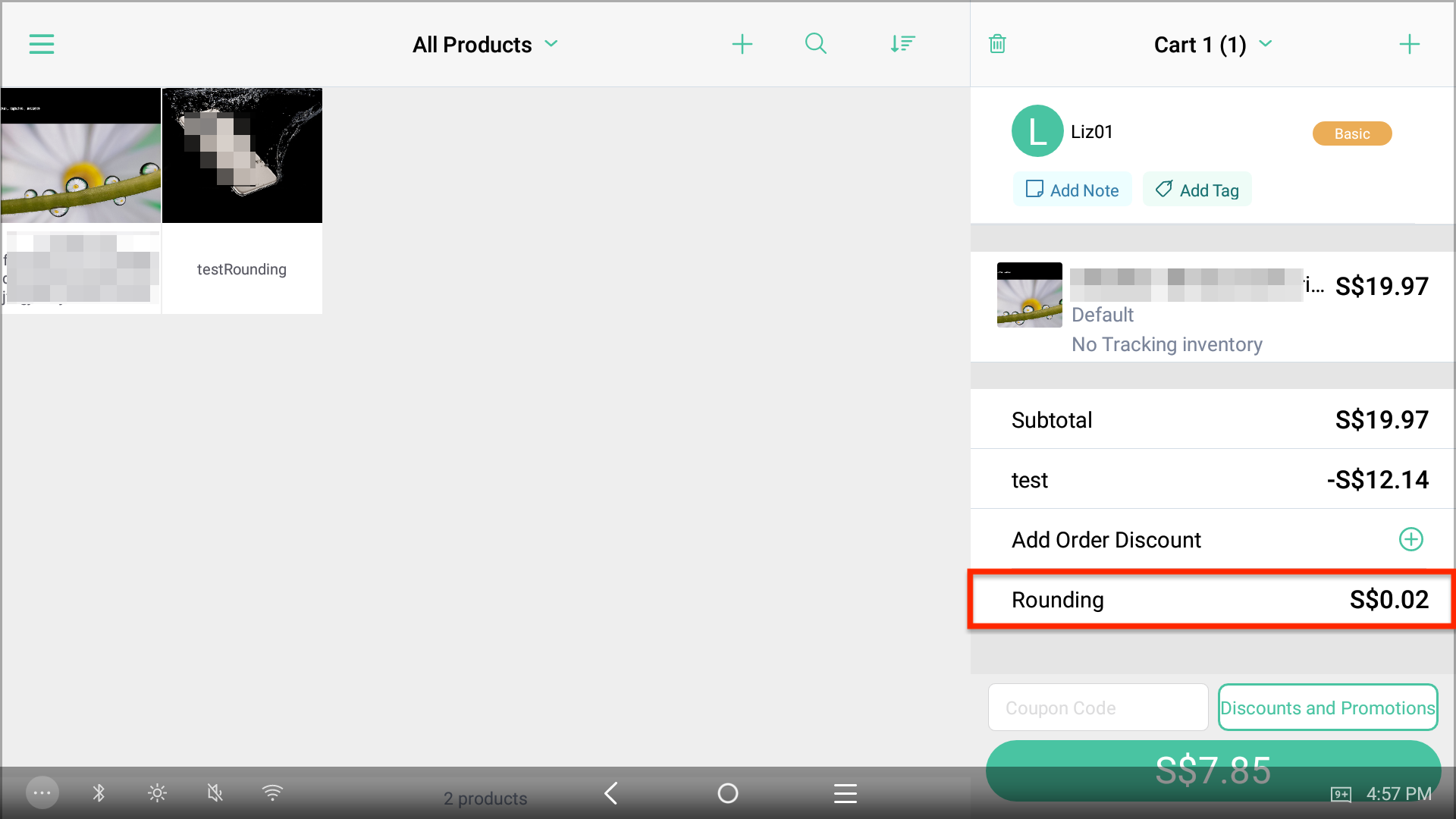Click the Add Tag button
This screenshot has height=819, width=1456.
[x=1197, y=190]
